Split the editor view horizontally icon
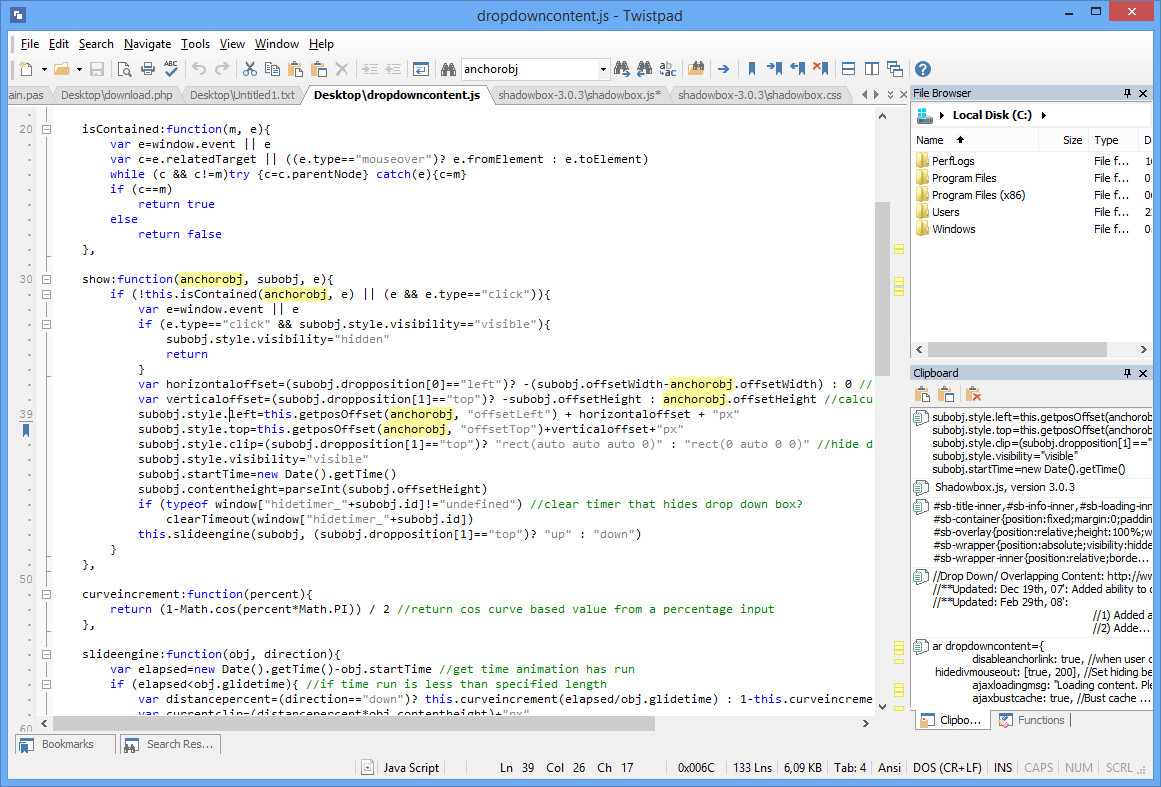The height and width of the screenshot is (787, 1161). tap(849, 69)
